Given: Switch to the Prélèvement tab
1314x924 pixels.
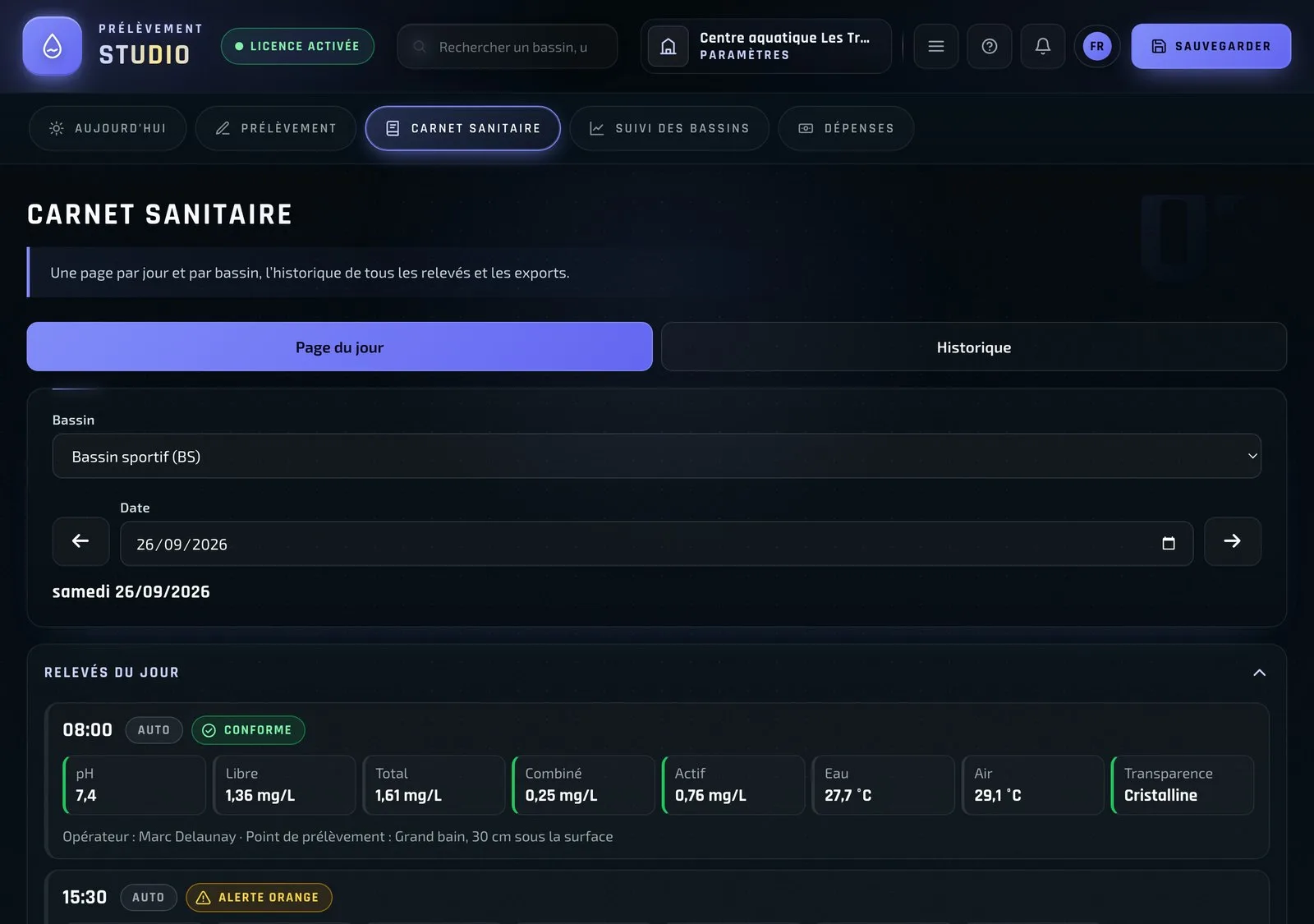Looking at the screenshot, I should coord(276,128).
